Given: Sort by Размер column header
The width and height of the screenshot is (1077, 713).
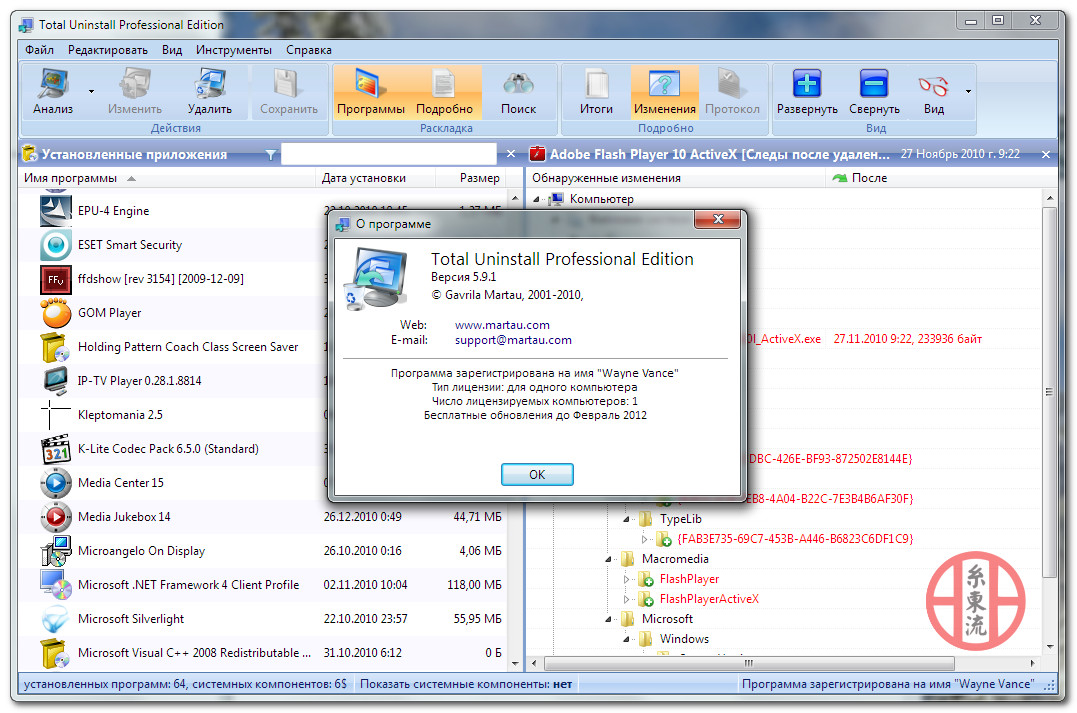Looking at the screenshot, I should (471, 178).
